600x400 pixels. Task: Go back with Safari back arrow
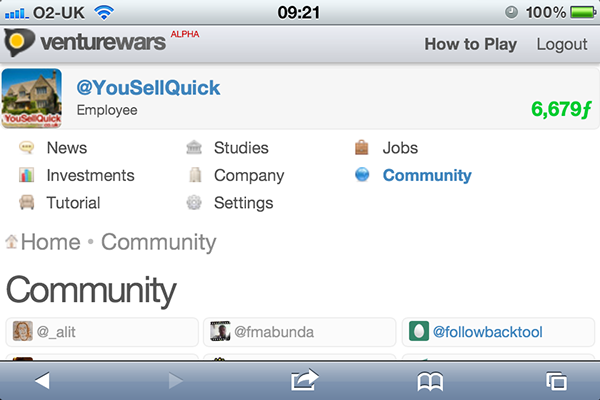pos(42,380)
